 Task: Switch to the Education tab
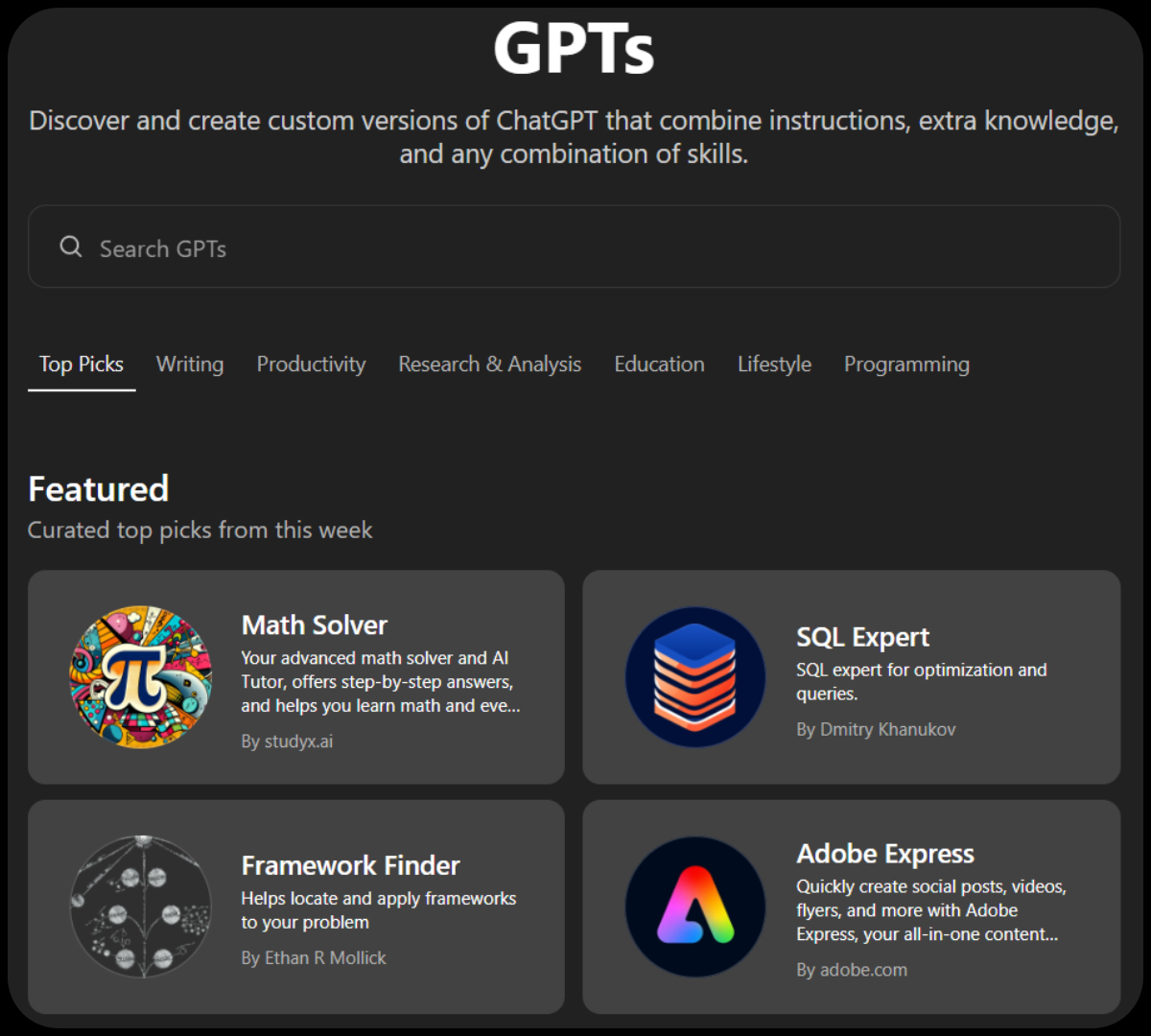click(x=659, y=365)
